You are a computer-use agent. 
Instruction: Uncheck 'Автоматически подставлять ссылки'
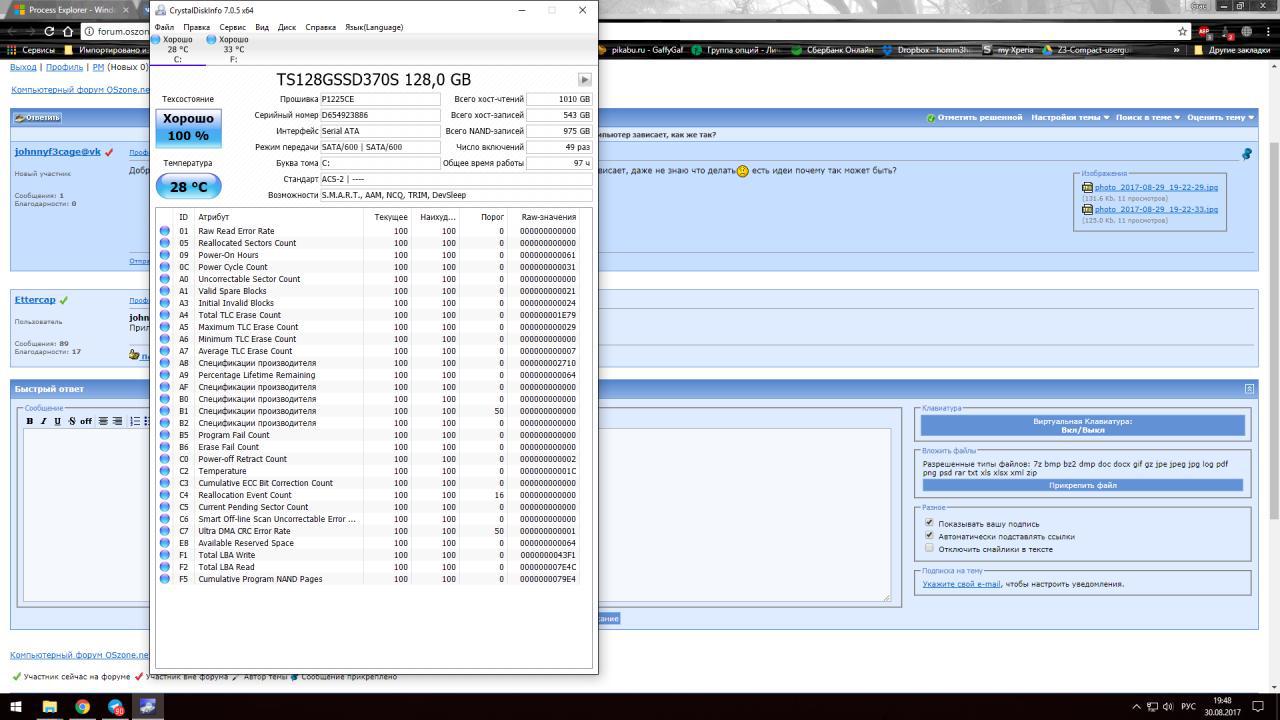tap(929, 536)
